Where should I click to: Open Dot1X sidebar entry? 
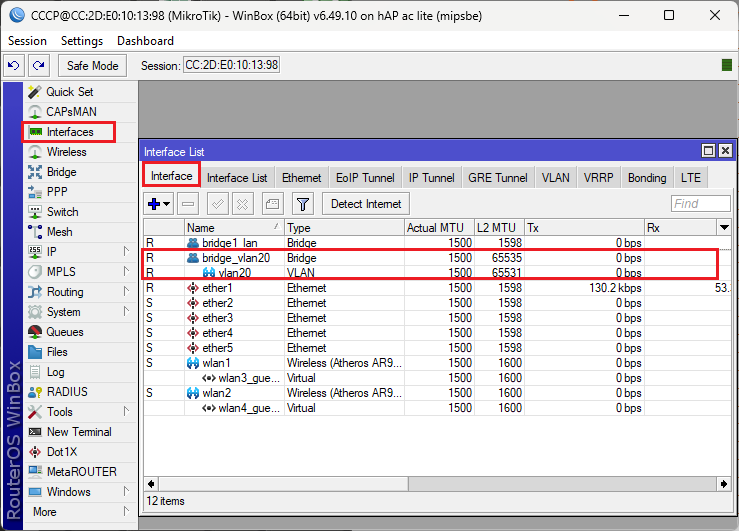tap(62, 452)
